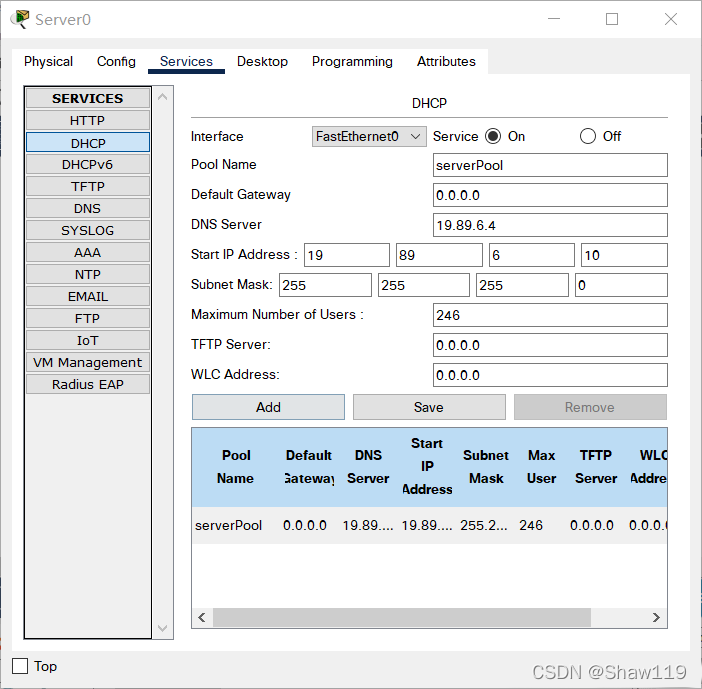Enable the Top checkbox
Viewport: 702px width, 689px height.
click(x=20, y=666)
